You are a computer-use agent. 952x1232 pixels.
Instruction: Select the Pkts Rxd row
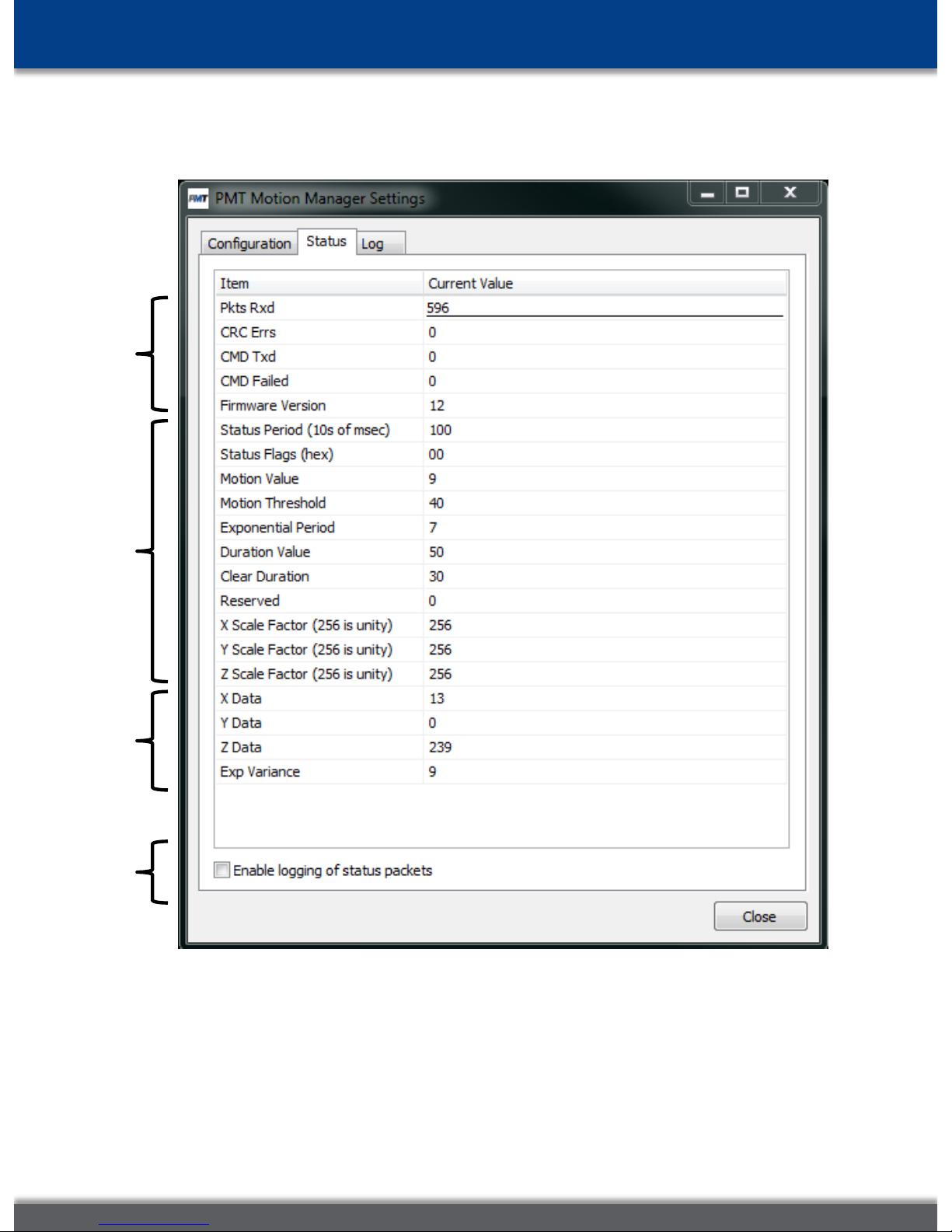point(501,308)
